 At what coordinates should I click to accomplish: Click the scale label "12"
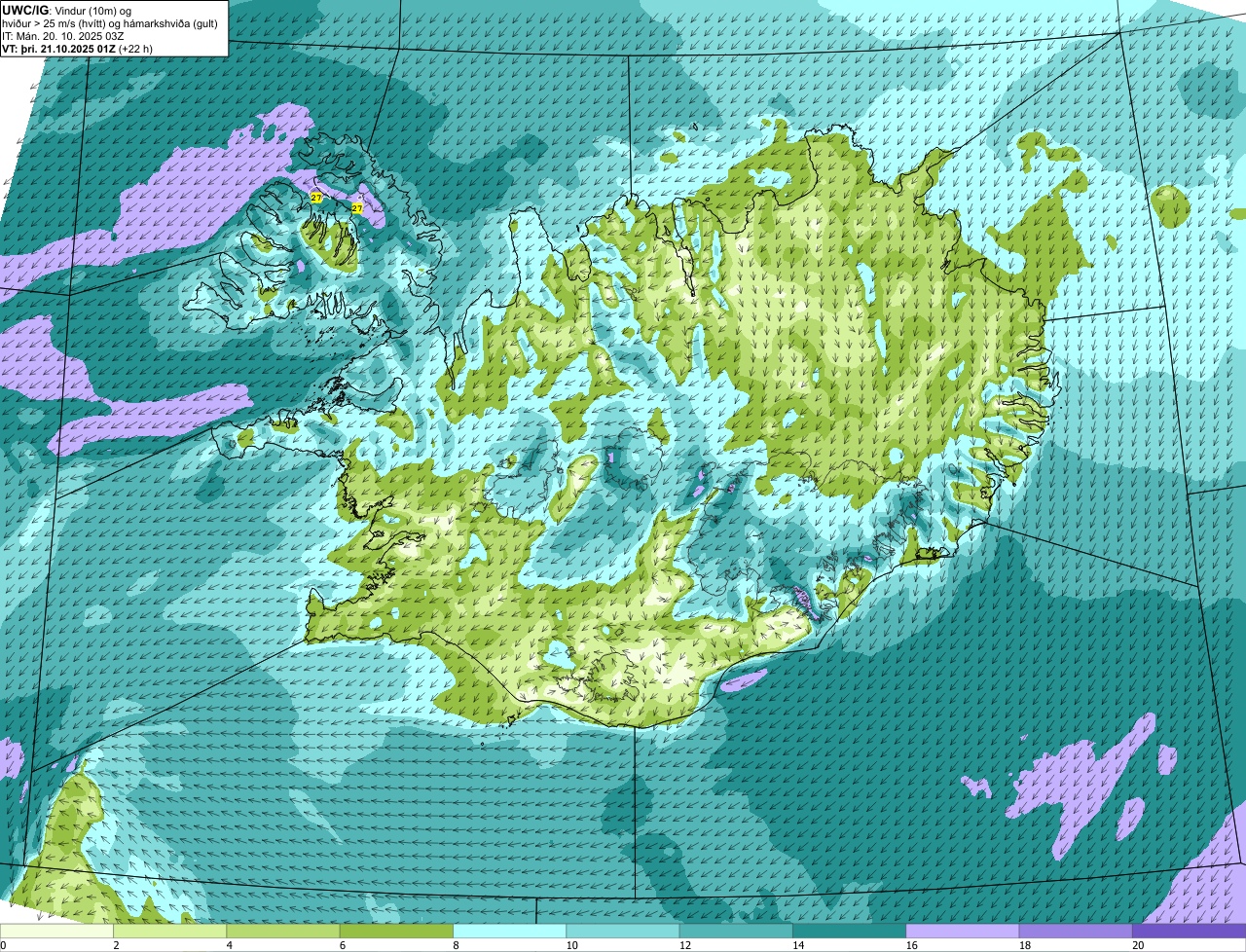[x=684, y=945]
